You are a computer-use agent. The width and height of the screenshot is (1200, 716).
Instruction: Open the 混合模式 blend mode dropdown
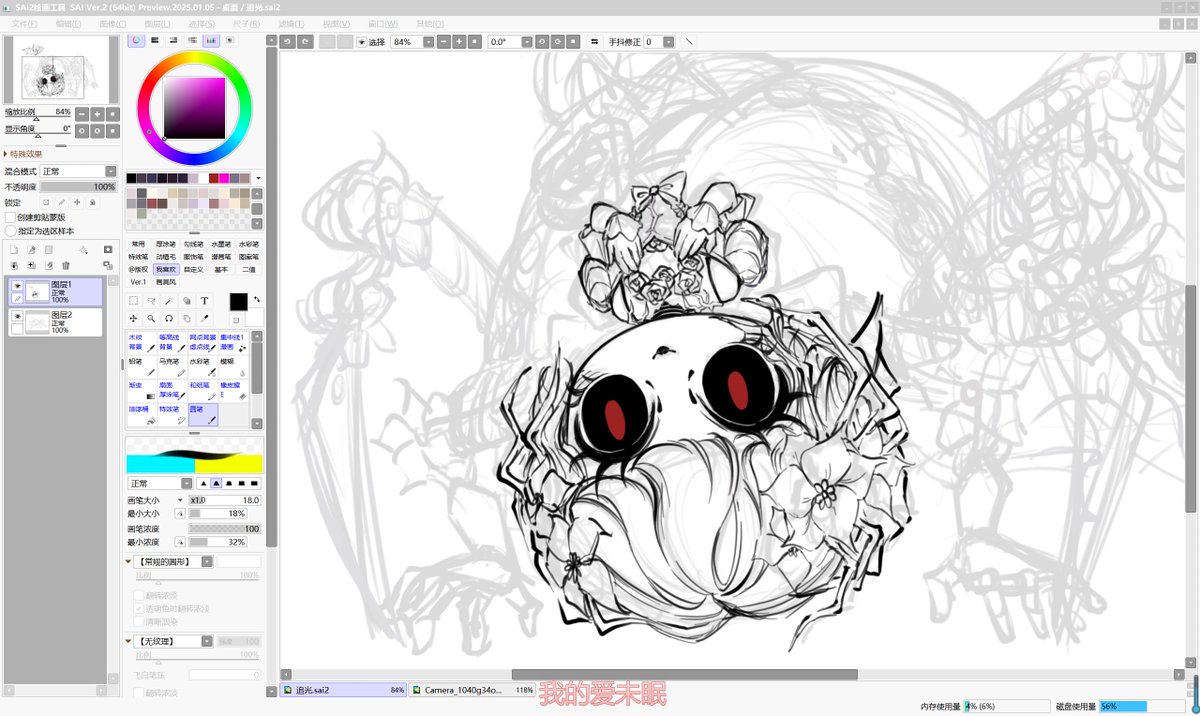111,172
